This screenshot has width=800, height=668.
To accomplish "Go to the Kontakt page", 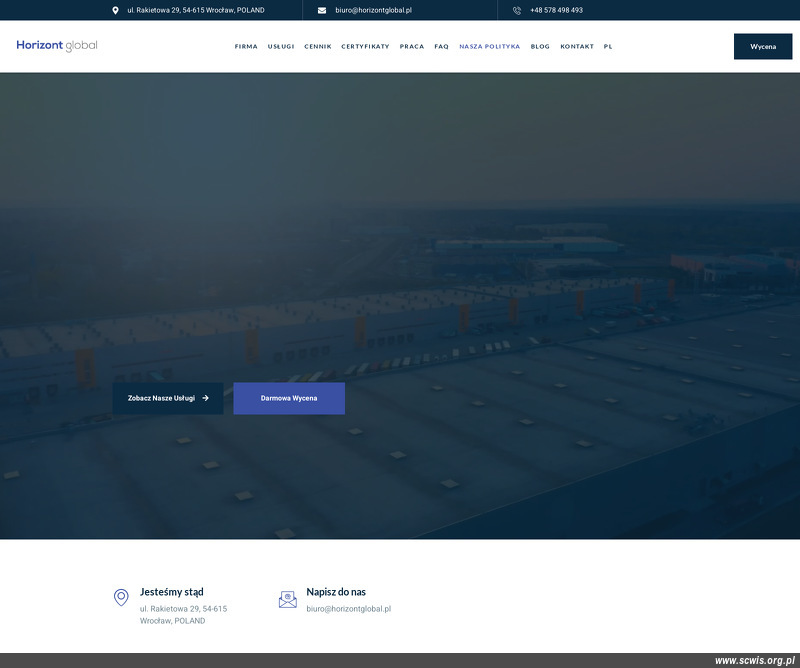I will pos(577,46).
